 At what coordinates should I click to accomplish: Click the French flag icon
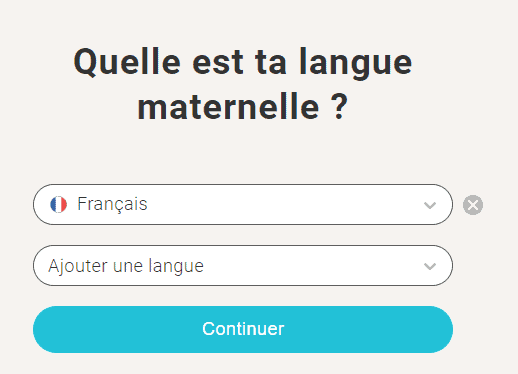(58, 204)
